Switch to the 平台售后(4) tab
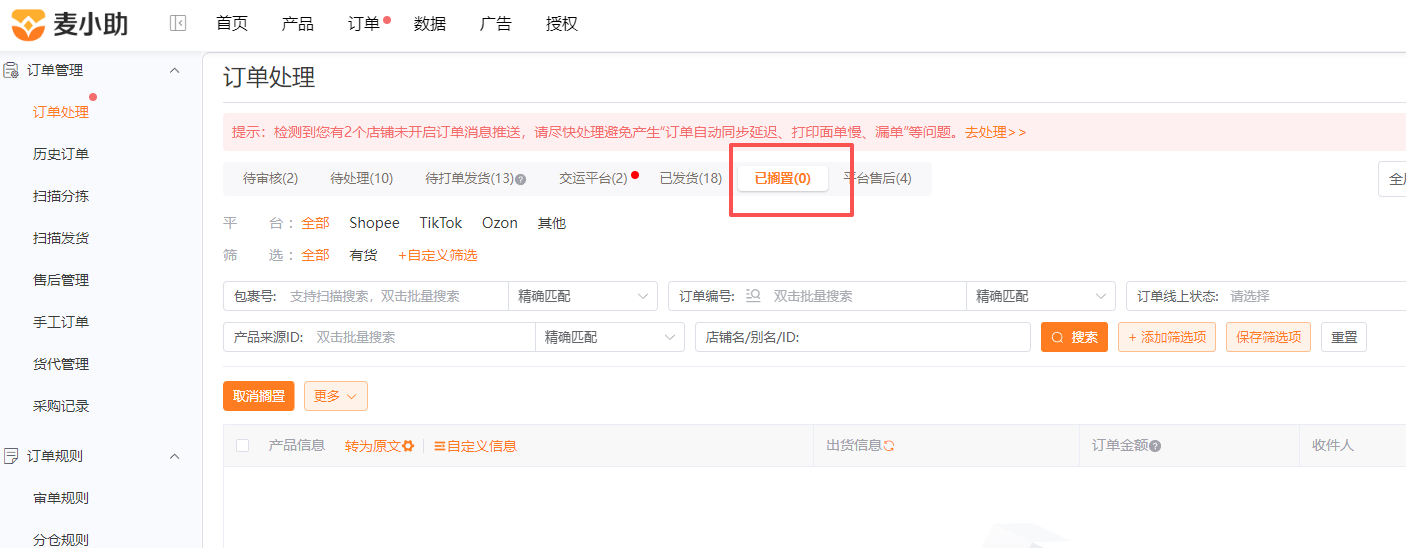 877,178
